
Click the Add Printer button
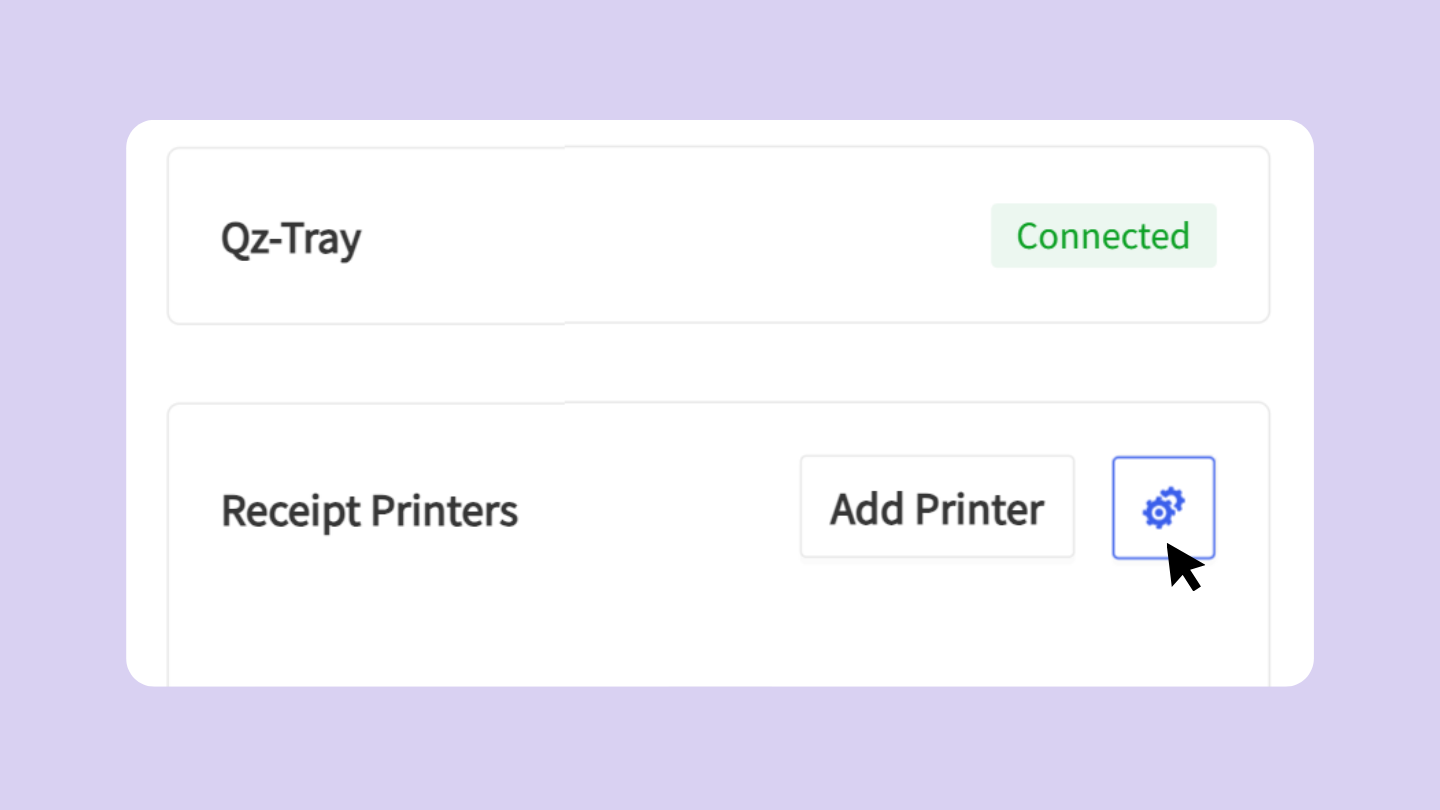[936, 507]
